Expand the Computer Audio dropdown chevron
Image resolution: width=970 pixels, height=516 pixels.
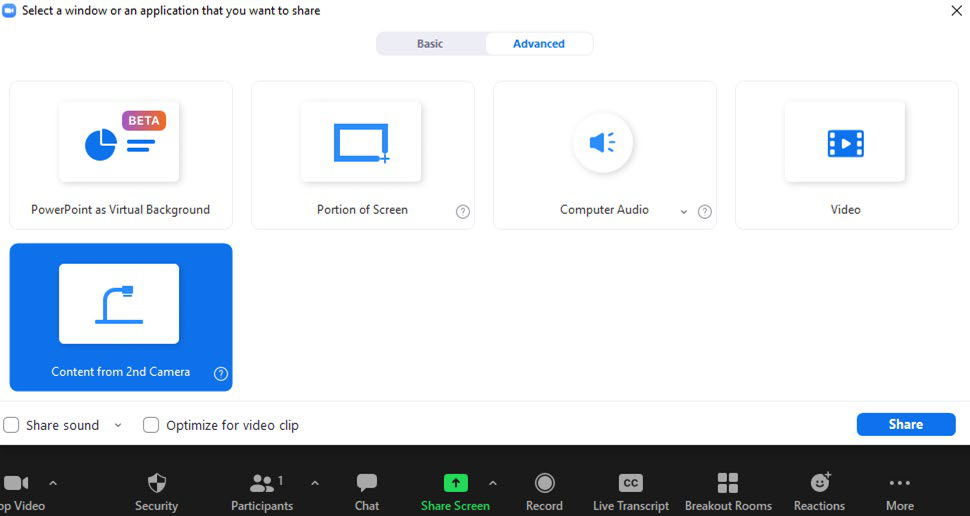(684, 212)
